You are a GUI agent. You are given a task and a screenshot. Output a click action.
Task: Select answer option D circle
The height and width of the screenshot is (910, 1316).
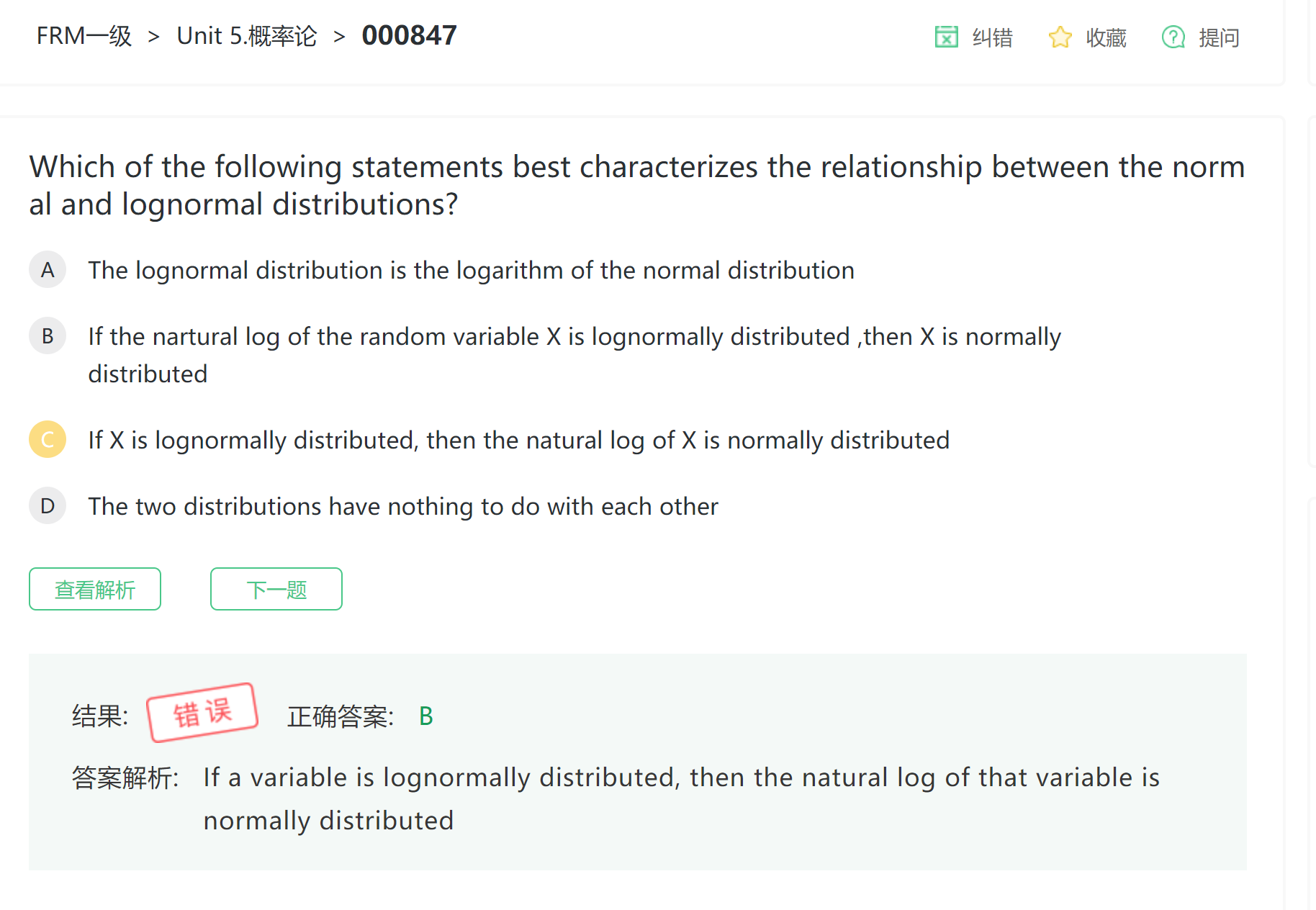[48, 506]
